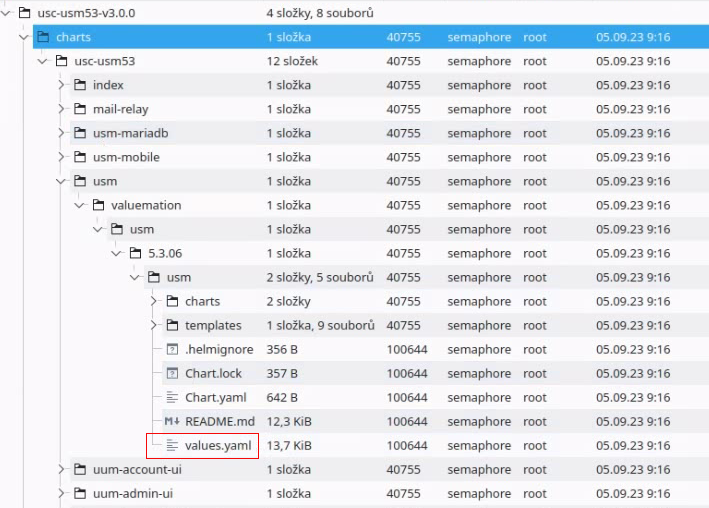
Task: Expand the uum-account-ui folder
Action: pos(61,470)
